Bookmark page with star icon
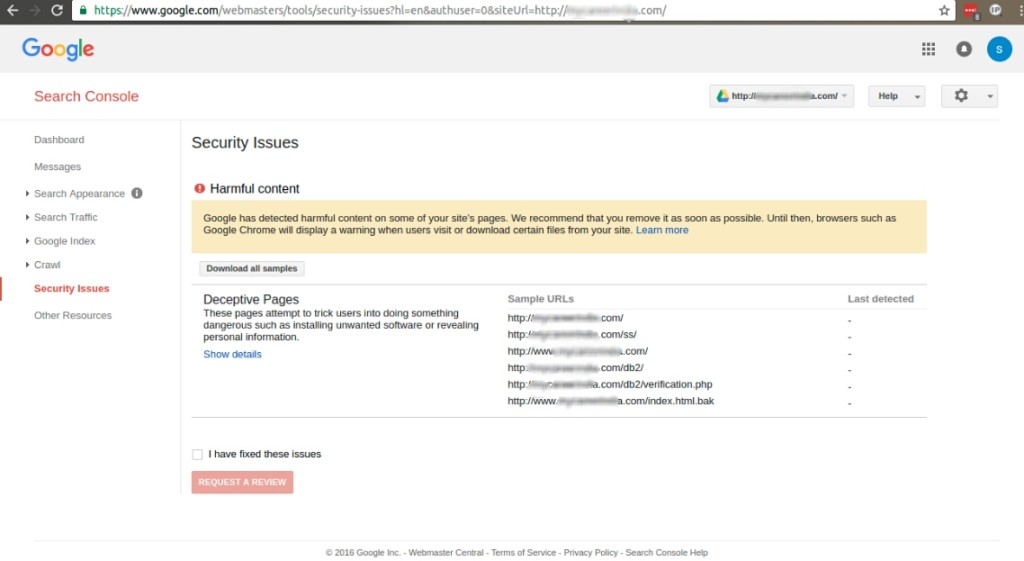 pyautogui.click(x=944, y=10)
